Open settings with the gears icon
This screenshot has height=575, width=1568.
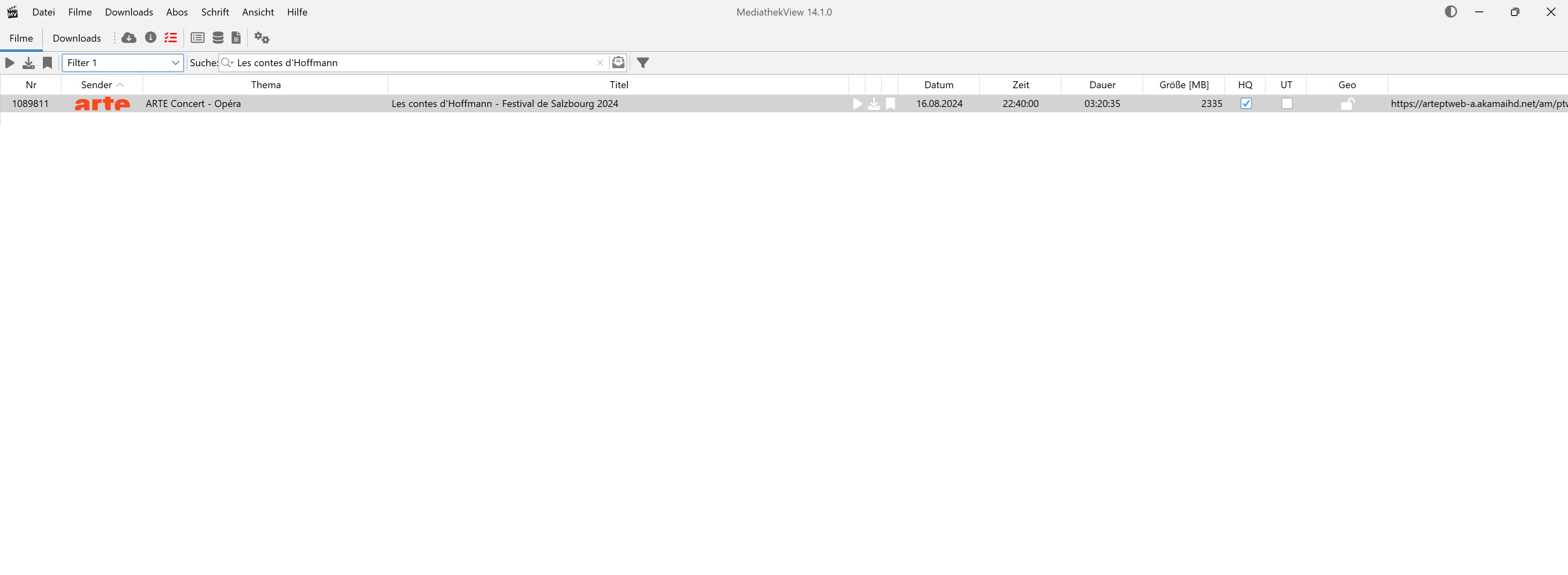click(262, 38)
